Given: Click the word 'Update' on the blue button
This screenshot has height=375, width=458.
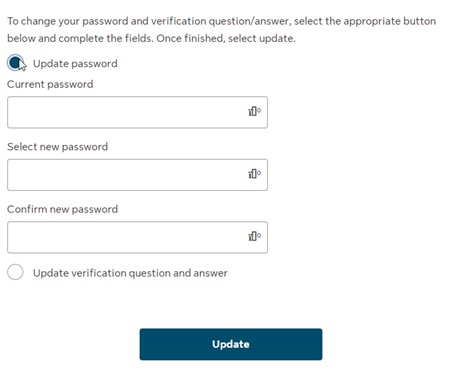Looking at the screenshot, I should (231, 344).
